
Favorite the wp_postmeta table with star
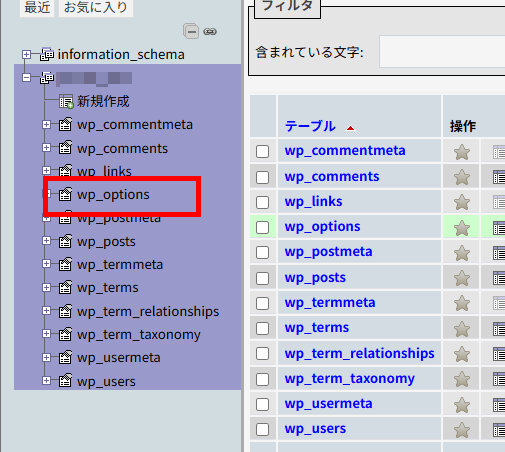pyautogui.click(x=462, y=253)
